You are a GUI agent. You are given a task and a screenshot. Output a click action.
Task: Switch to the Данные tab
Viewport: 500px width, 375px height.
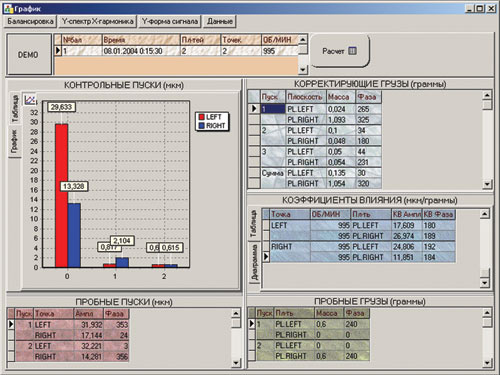[220, 21]
